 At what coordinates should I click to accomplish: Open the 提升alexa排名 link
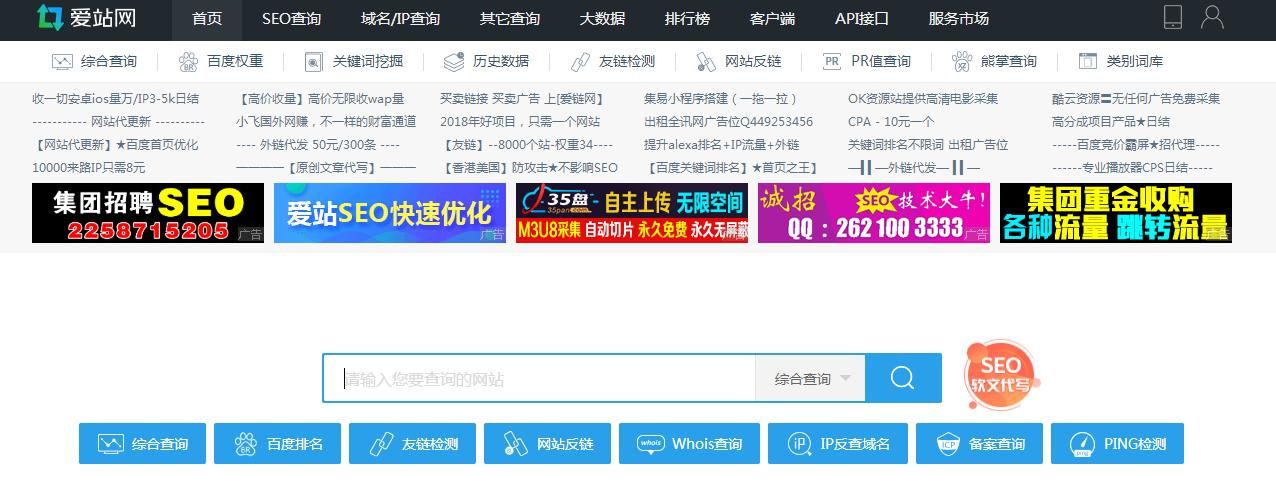point(721,145)
